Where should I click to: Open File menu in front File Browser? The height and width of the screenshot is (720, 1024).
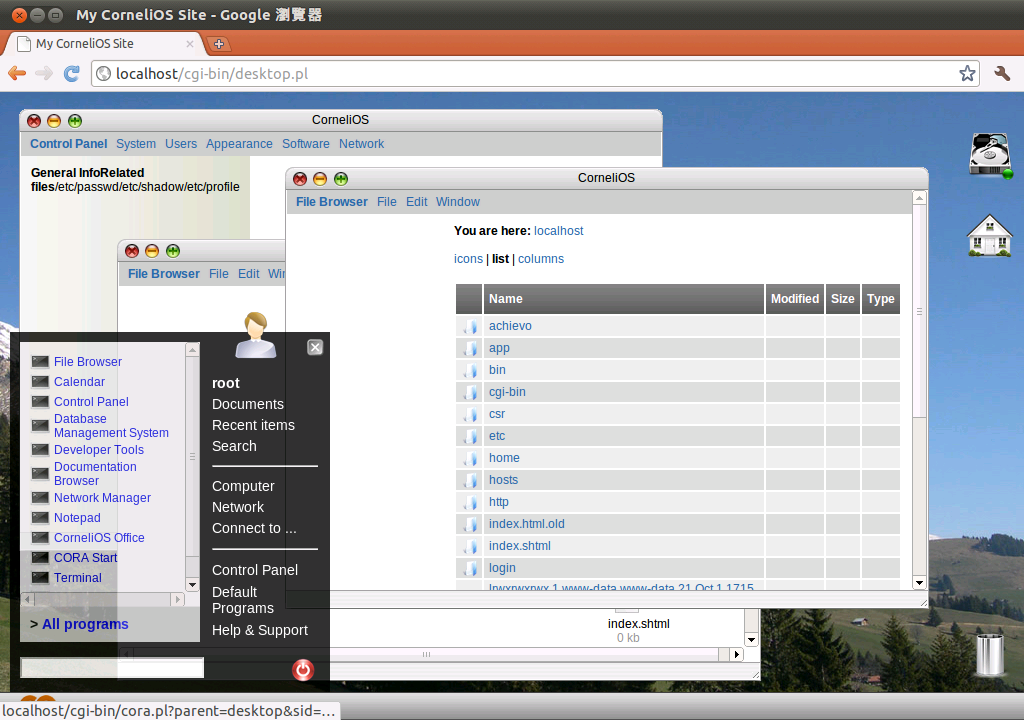pyautogui.click(x=387, y=202)
